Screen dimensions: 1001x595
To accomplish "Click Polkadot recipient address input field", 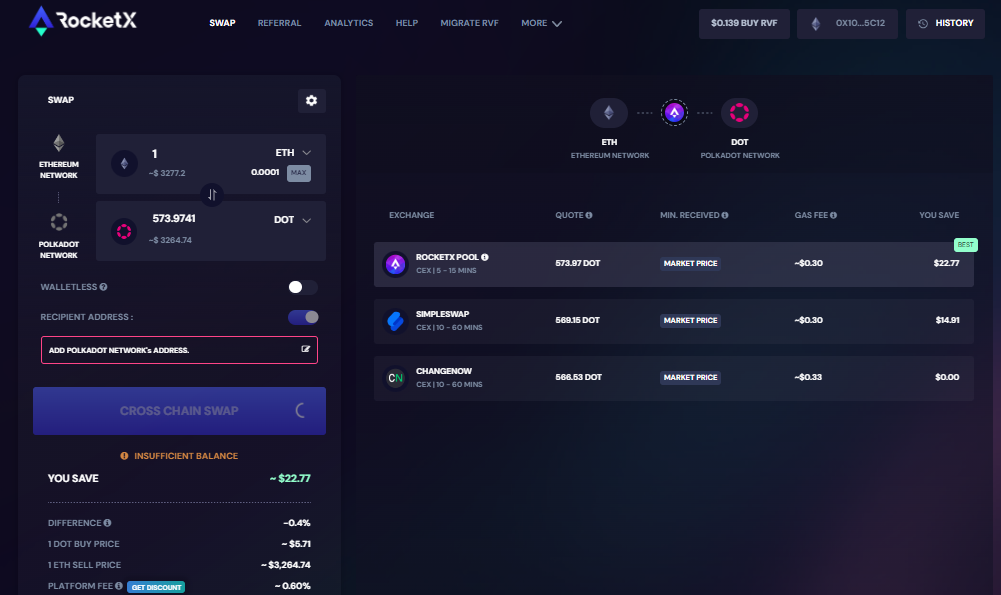I will tap(179, 350).
